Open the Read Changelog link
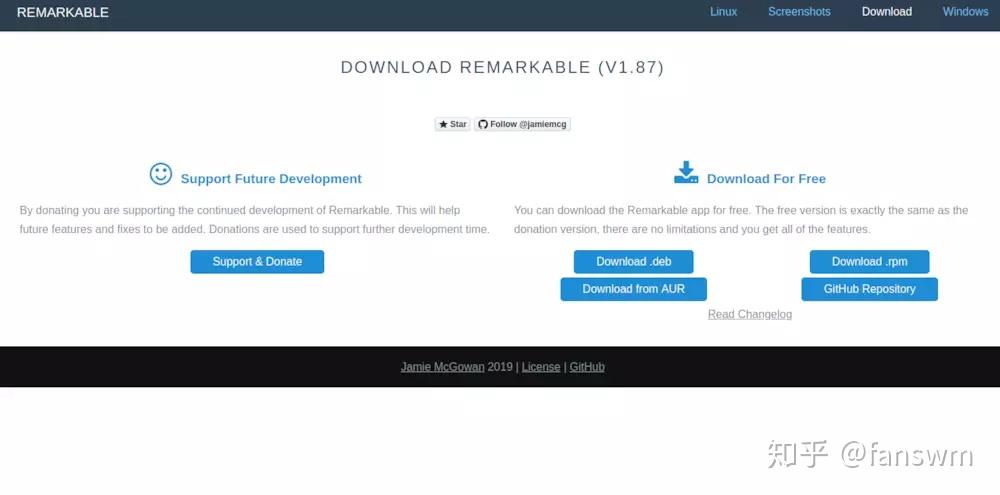 point(750,314)
